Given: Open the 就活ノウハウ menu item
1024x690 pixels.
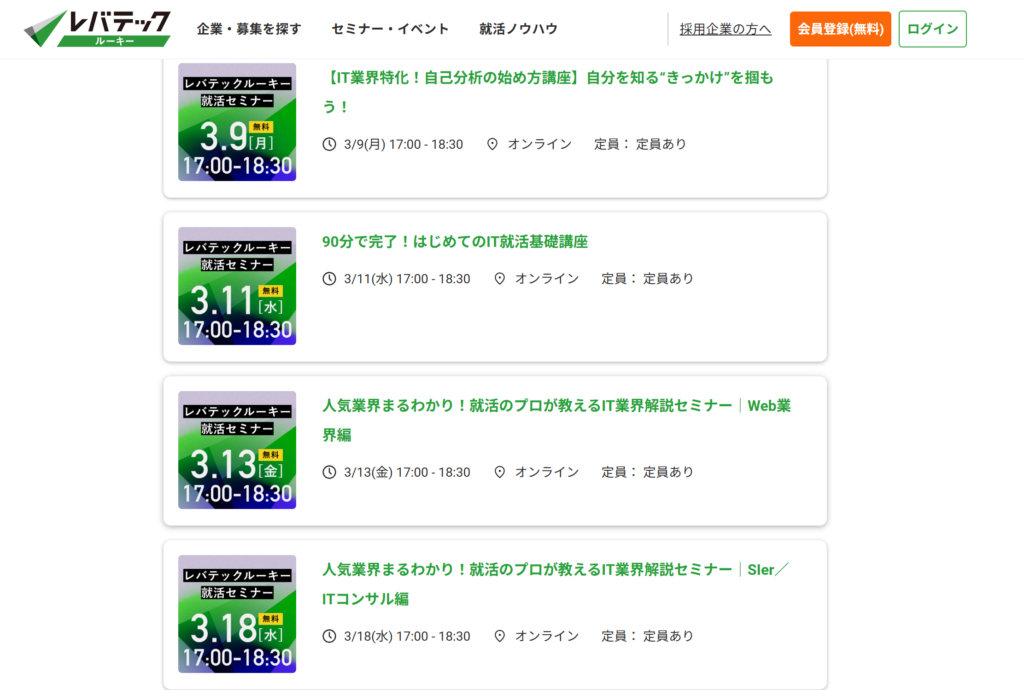Looking at the screenshot, I should tap(518, 29).
